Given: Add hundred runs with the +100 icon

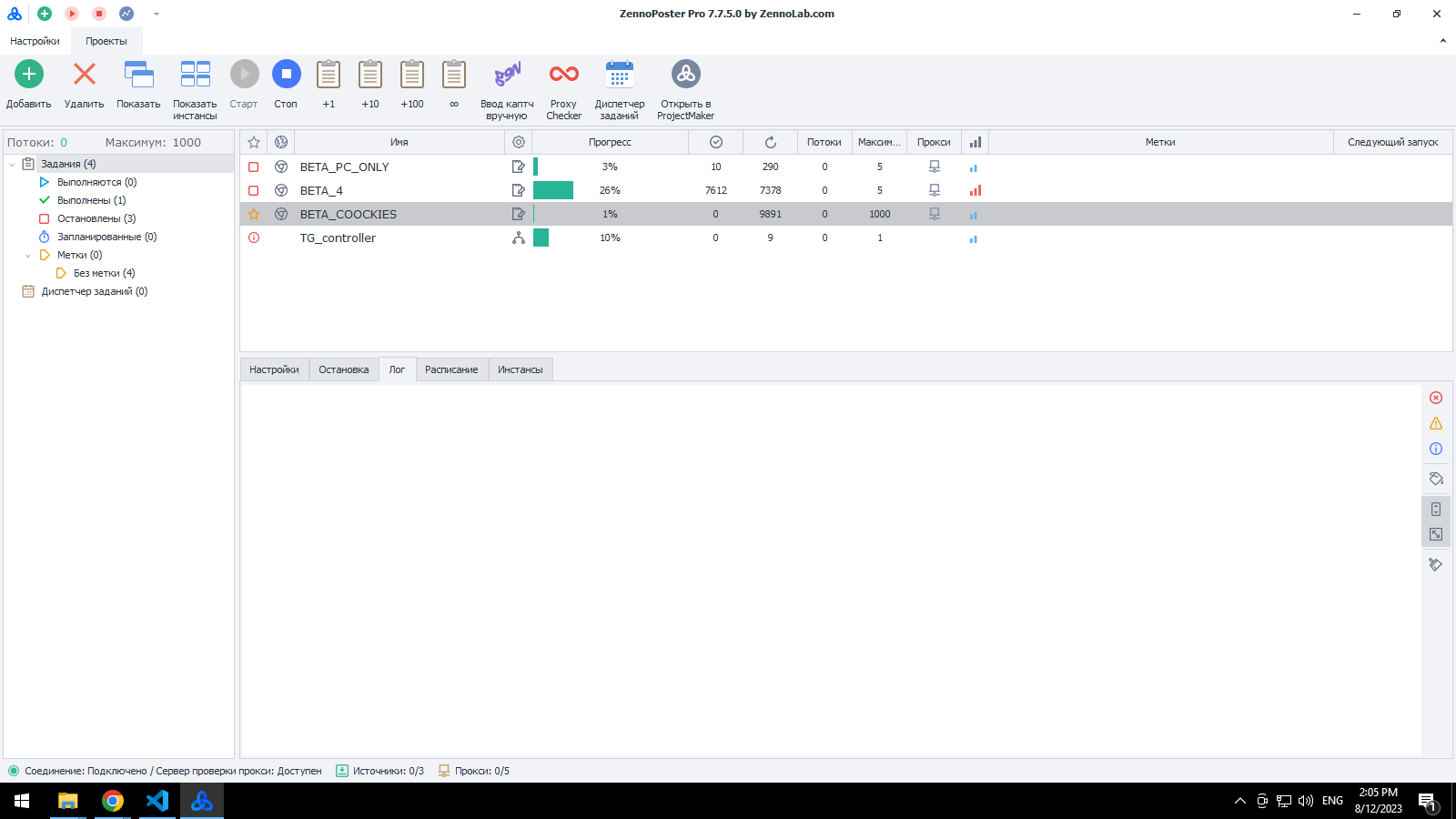Looking at the screenshot, I should pyautogui.click(x=412, y=74).
